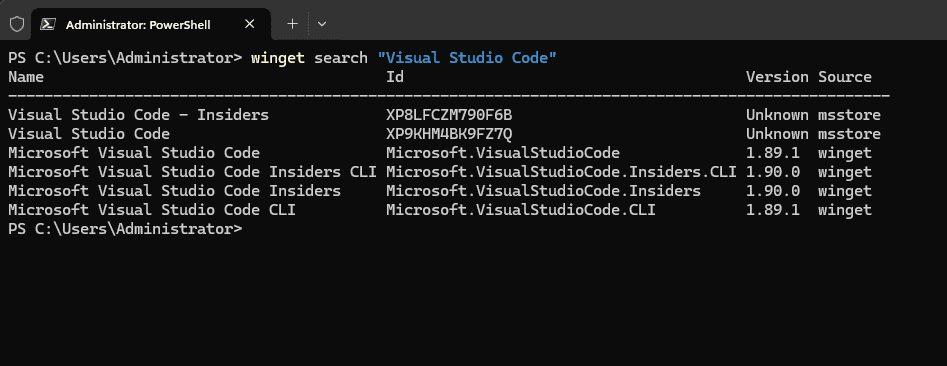This screenshot has height=366, width=947.
Task: Click the "Source" column header
Action: pyautogui.click(x=845, y=77)
